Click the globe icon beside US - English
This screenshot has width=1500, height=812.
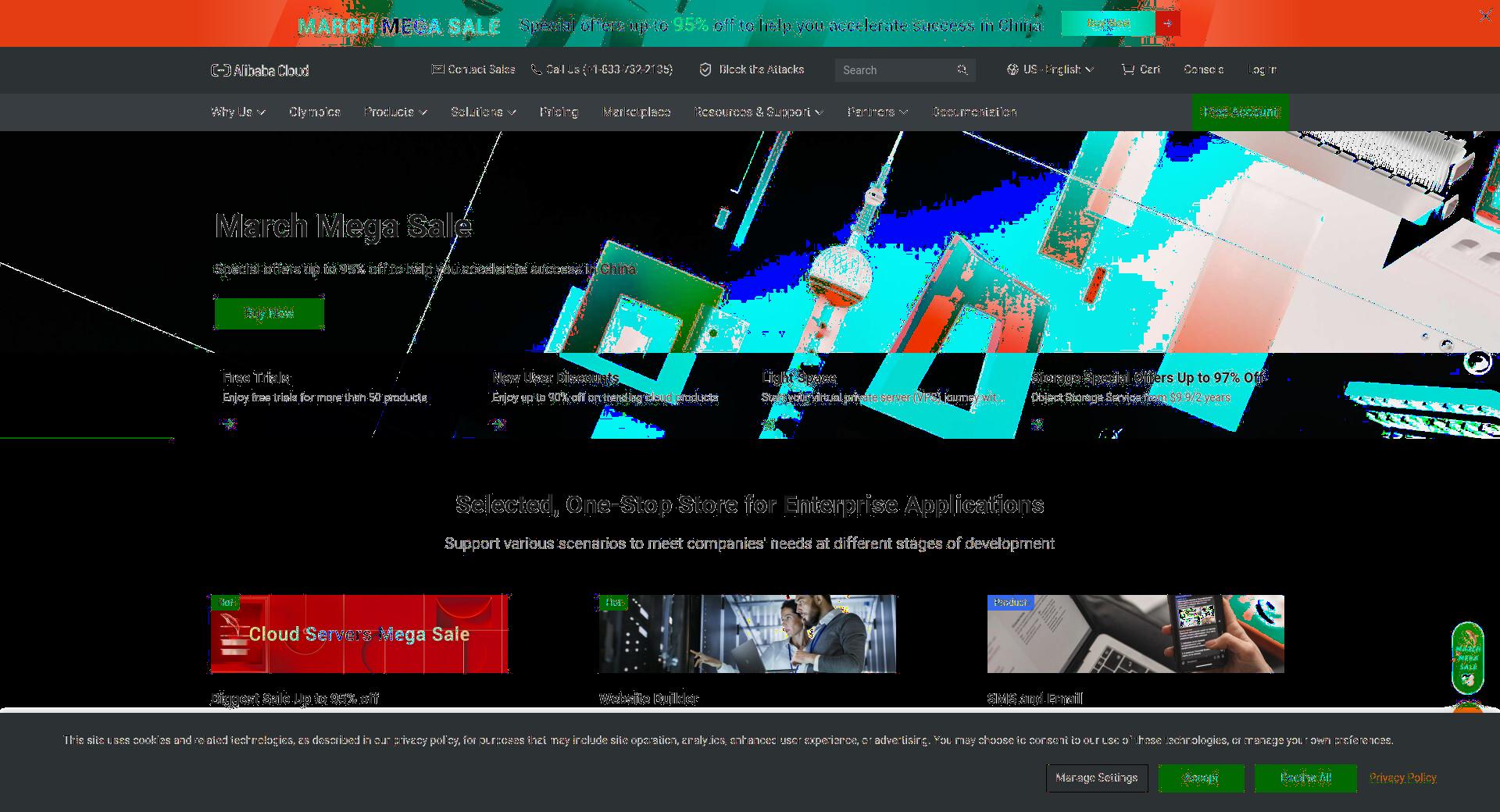click(1012, 69)
